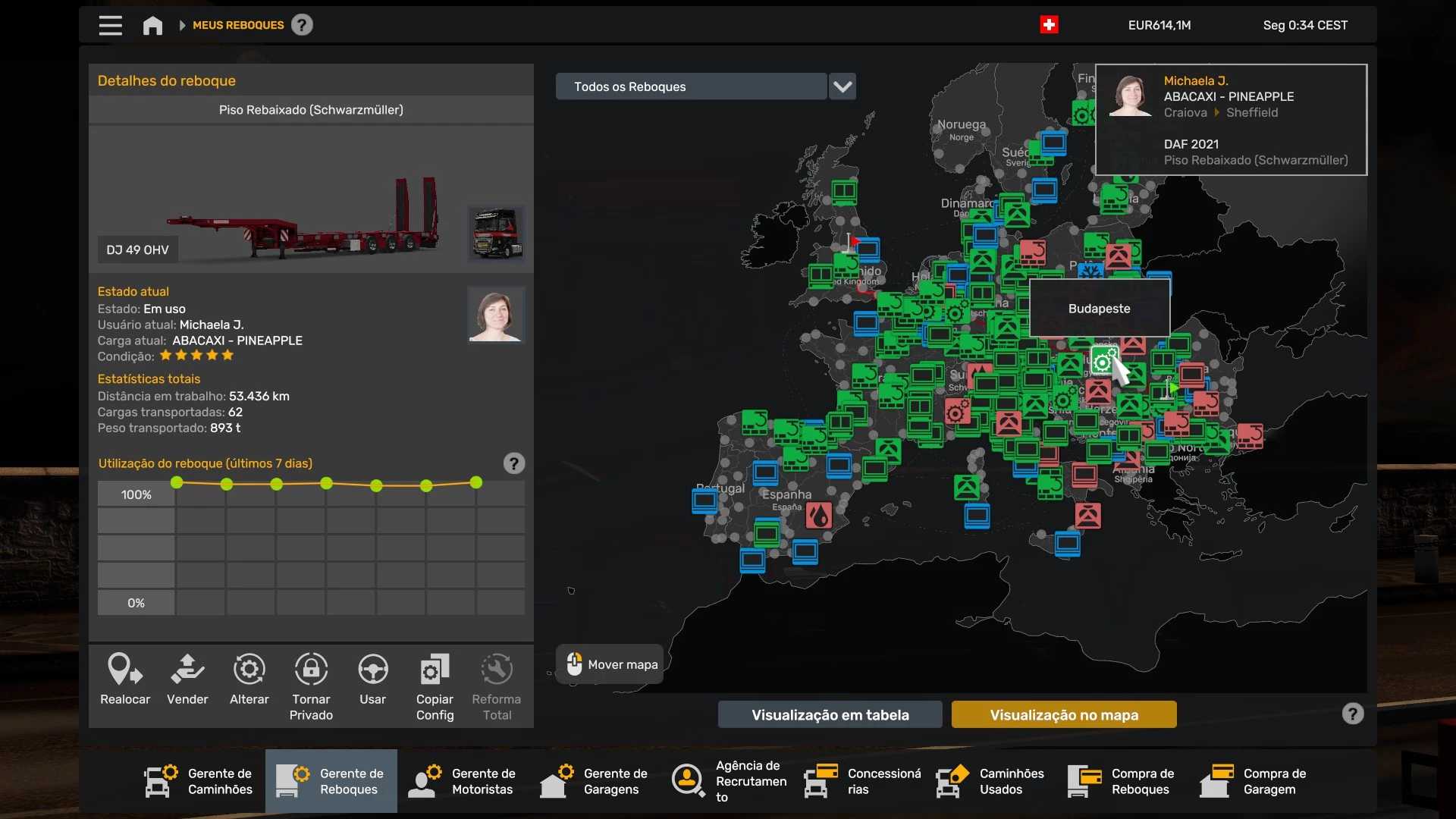Switch to Visualização em tabela
This screenshot has width=1456, height=819.
pos(830,714)
